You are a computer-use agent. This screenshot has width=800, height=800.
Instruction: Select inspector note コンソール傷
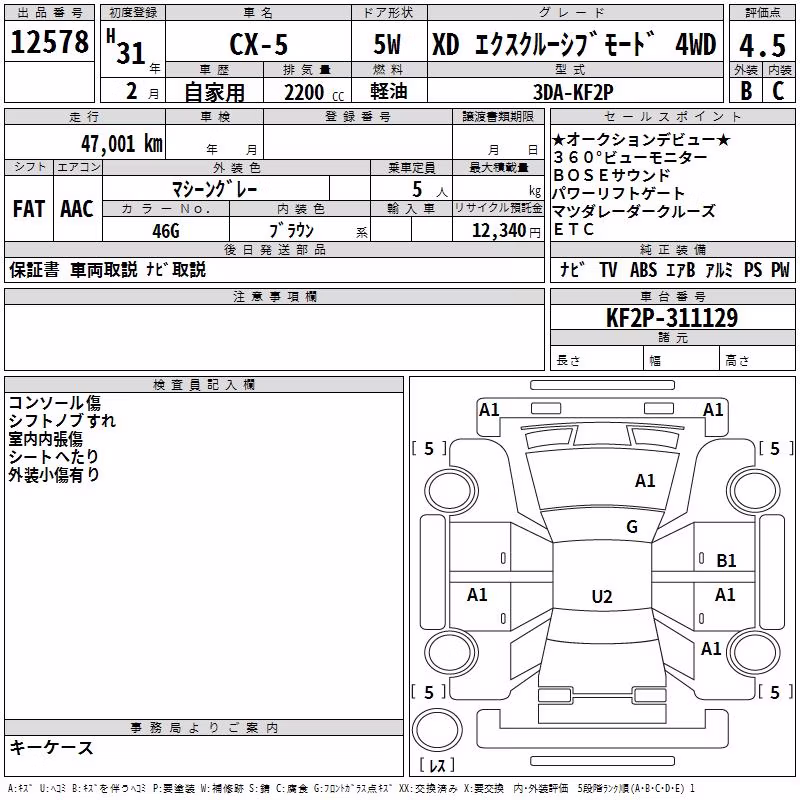(55, 403)
